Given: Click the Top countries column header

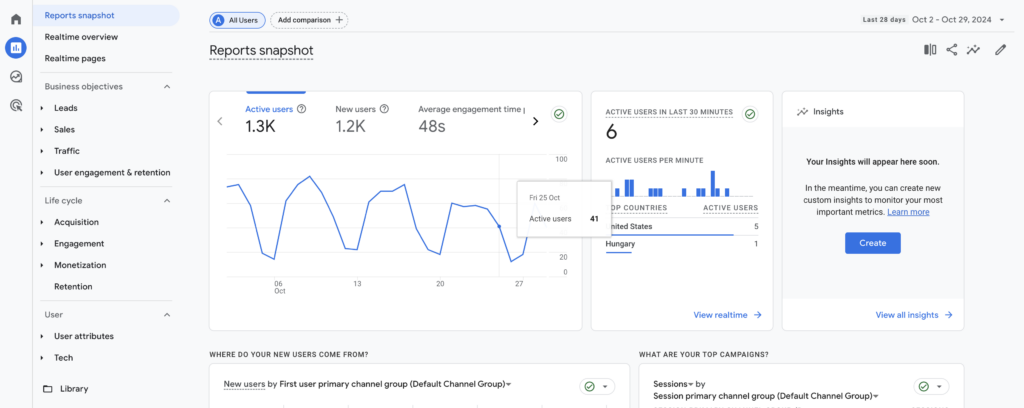Looking at the screenshot, I should 637,208.
